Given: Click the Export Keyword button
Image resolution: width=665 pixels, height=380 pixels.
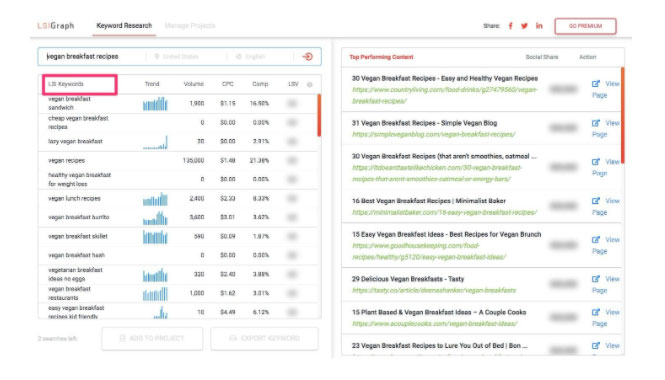Looking at the screenshot, I should pos(264,338).
